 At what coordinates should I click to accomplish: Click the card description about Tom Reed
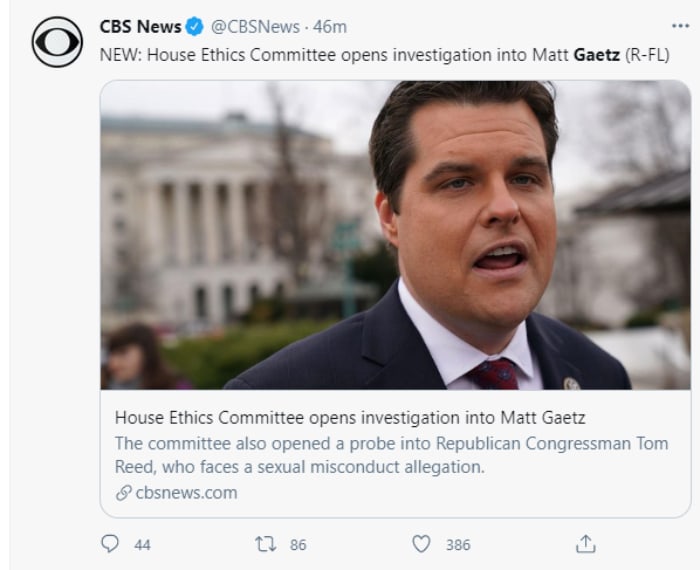click(390, 455)
